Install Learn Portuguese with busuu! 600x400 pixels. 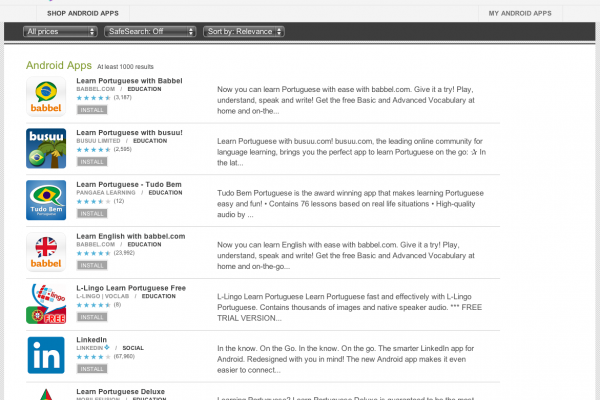[x=92, y=162]
